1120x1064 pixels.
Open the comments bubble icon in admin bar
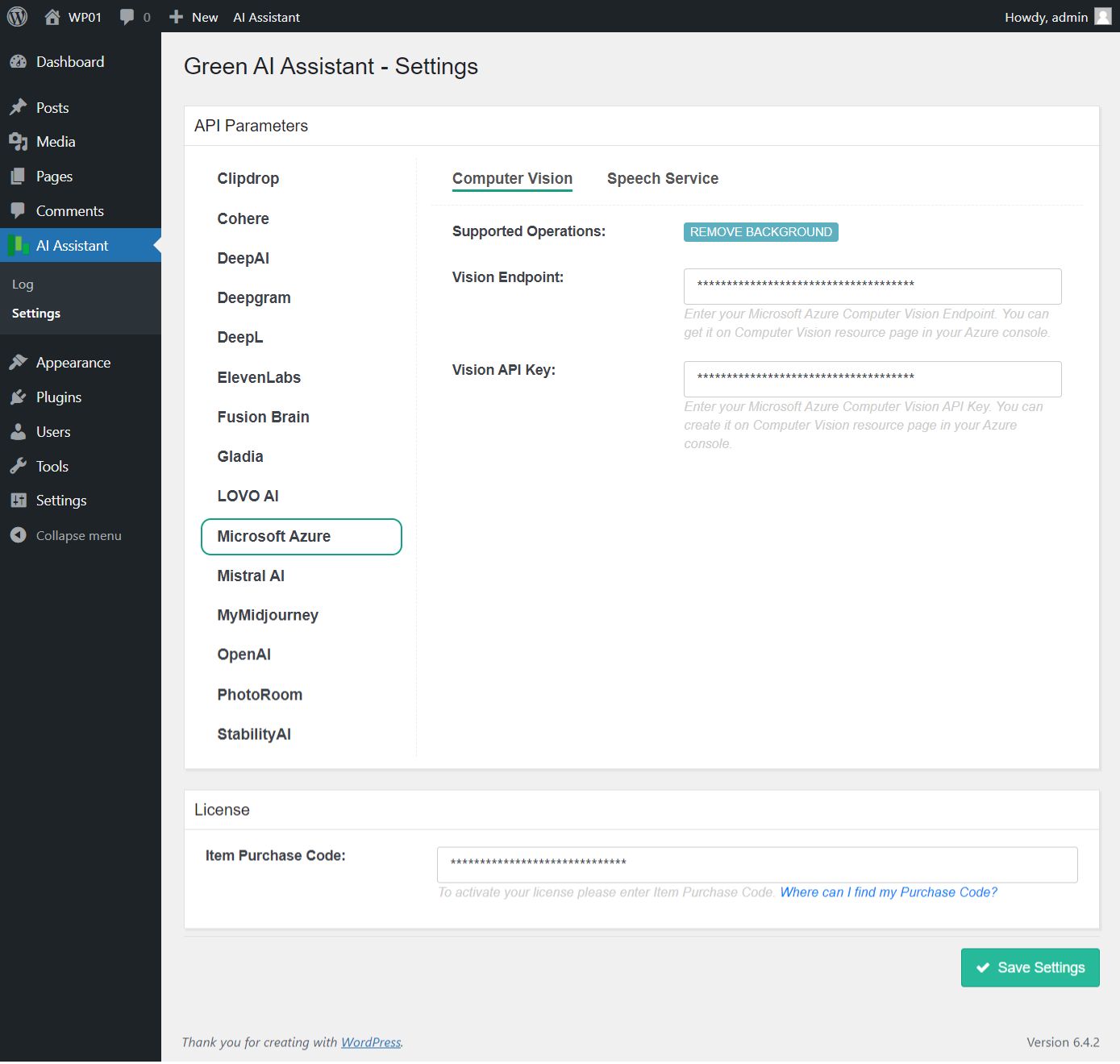[127, 17]
